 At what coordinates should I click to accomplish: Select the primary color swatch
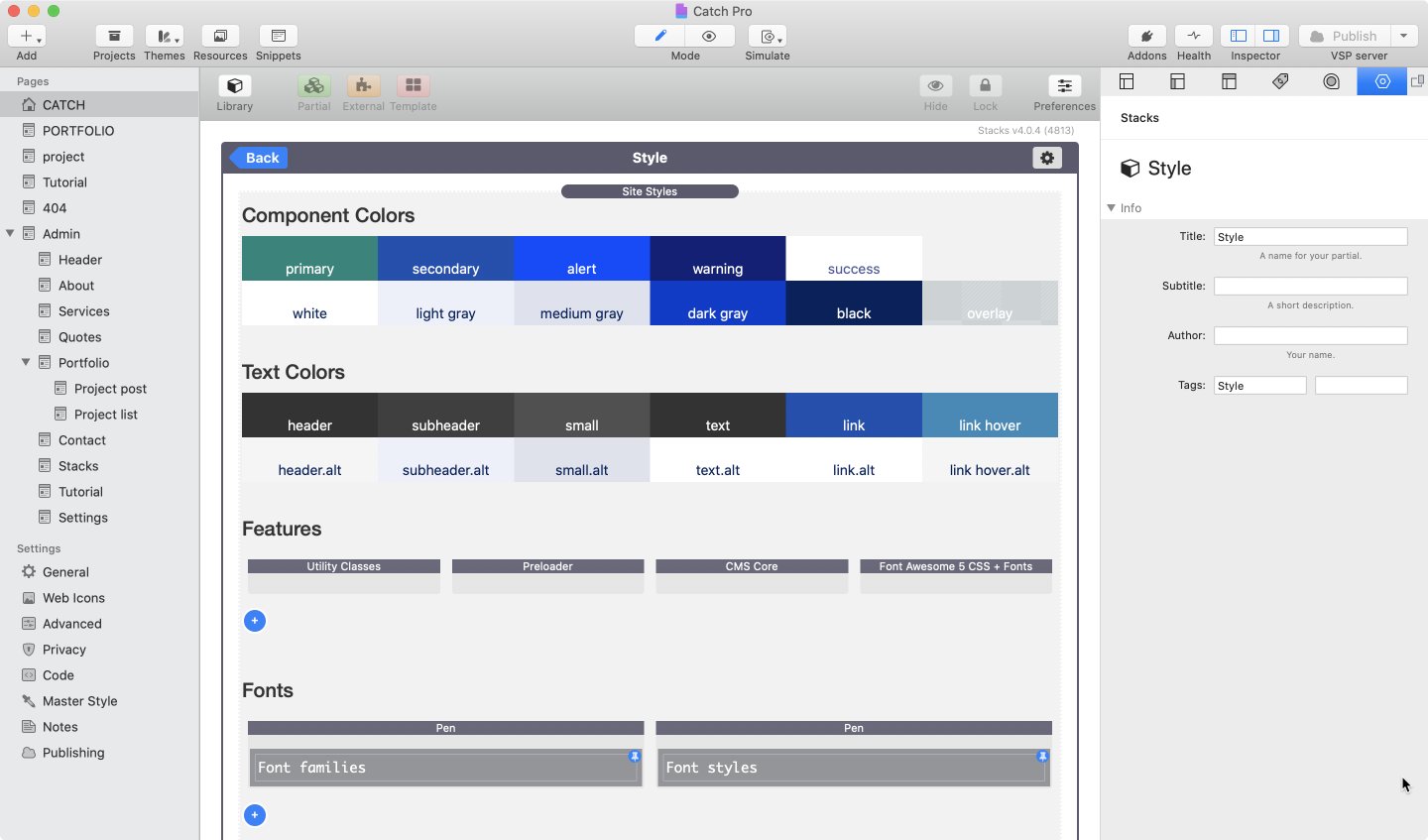pyautogui.click(x=309, y=259)
